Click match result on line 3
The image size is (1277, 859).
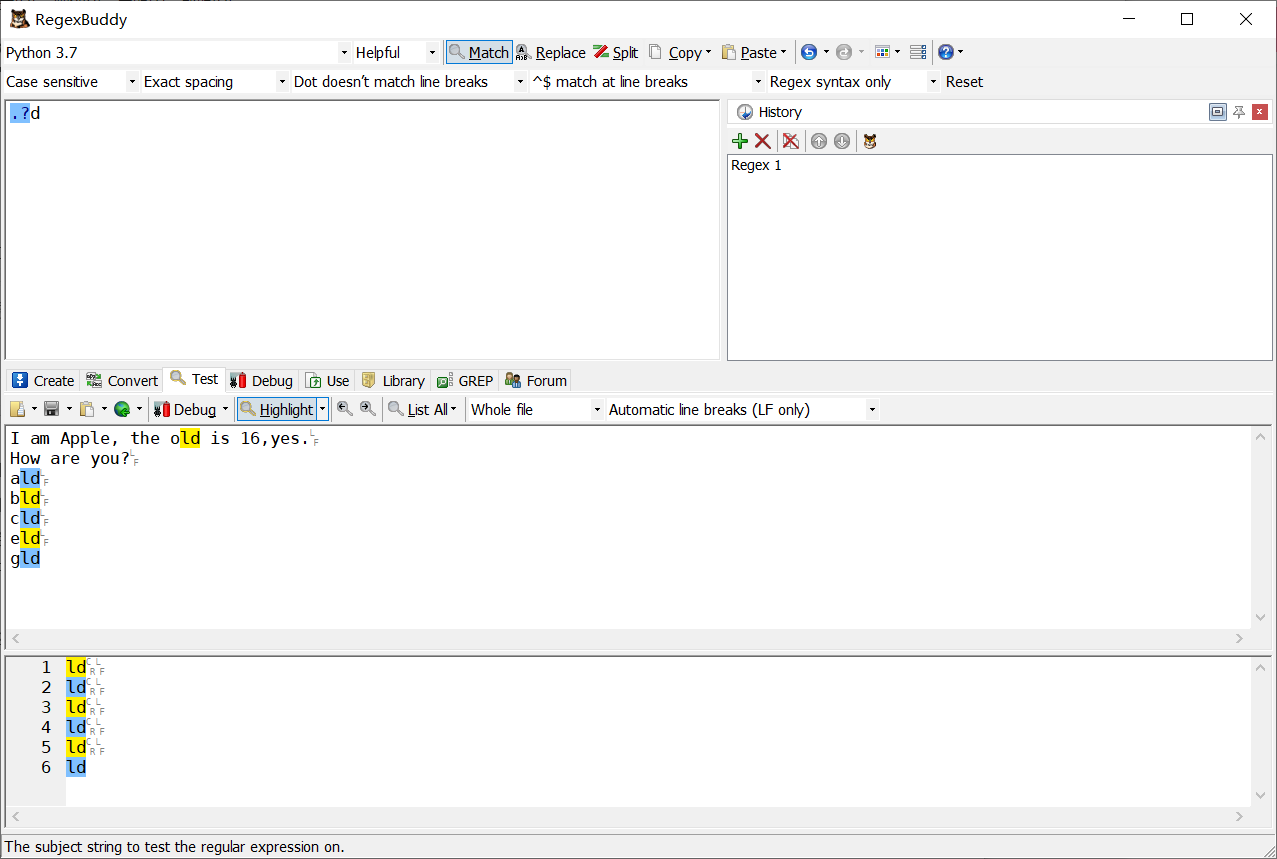coord(76,707)
